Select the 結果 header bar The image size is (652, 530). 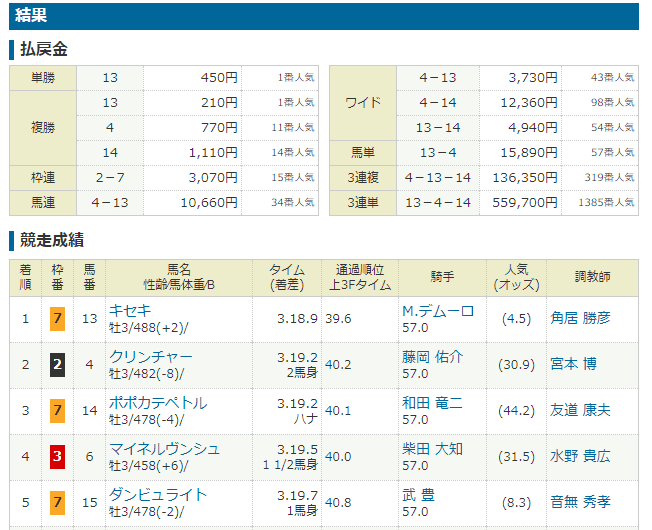click(x=324, y=16)
